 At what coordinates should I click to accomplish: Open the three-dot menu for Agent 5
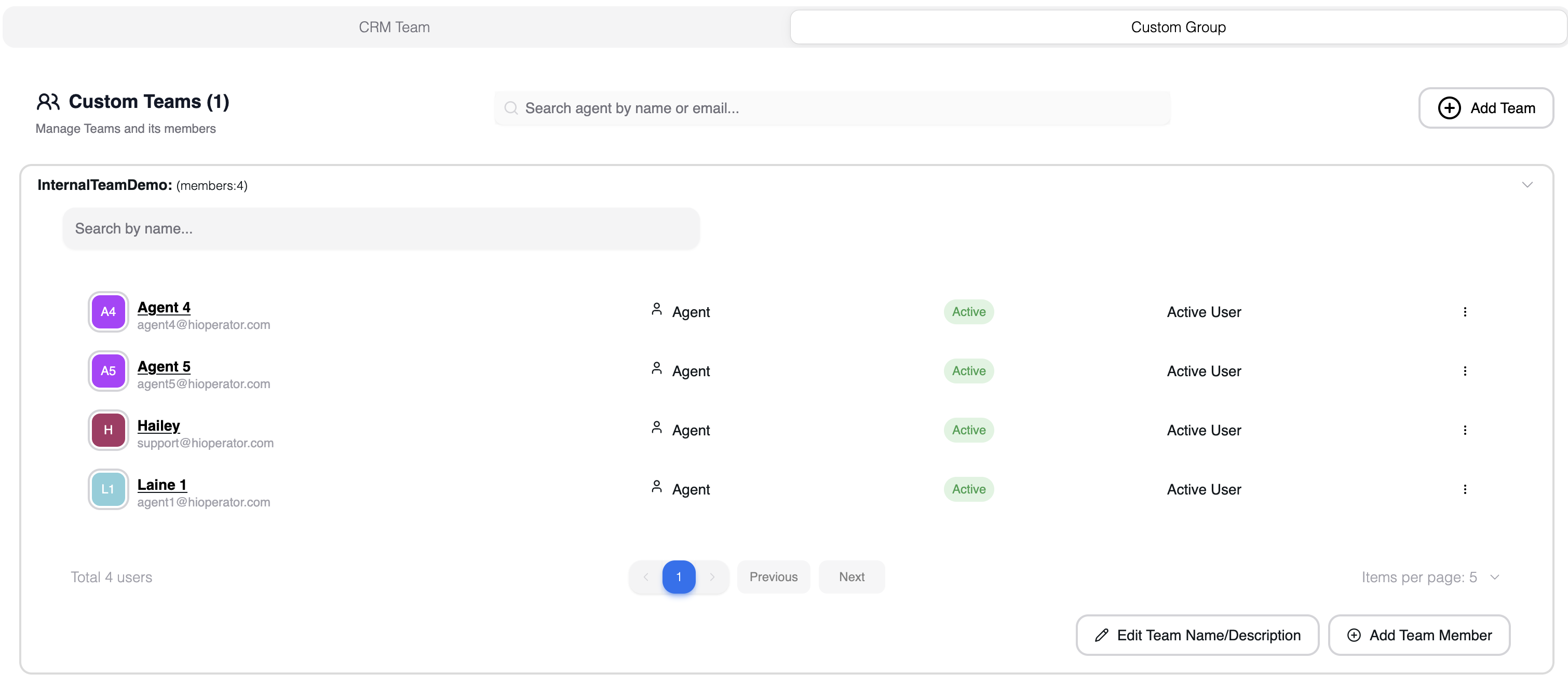(1465, 371)
